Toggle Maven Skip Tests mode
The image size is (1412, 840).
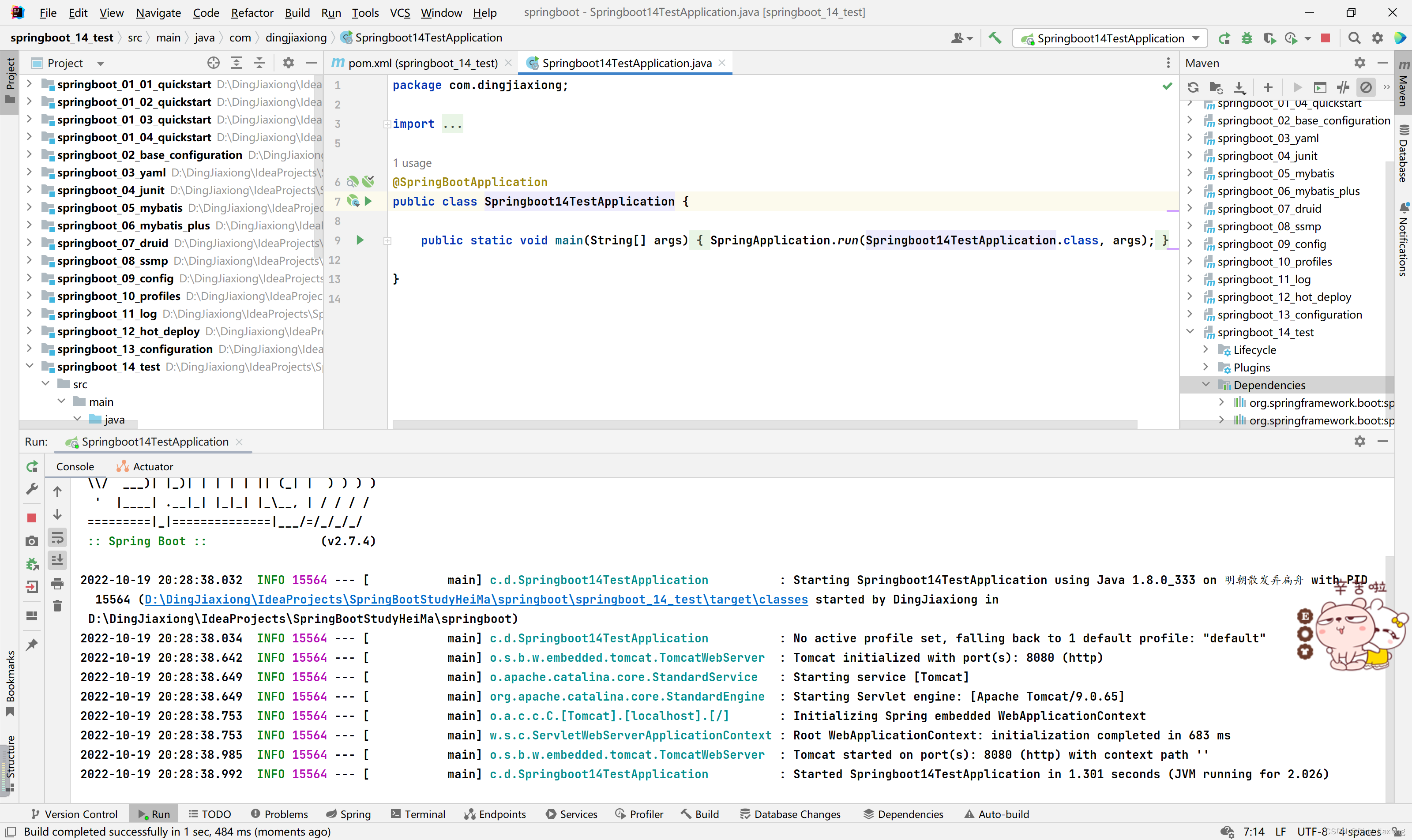click(1366, 87)
